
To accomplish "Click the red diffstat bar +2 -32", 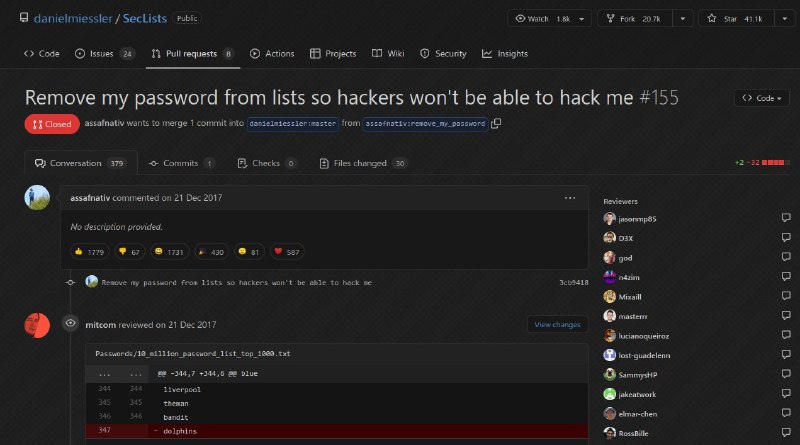I will click(762, 163).
